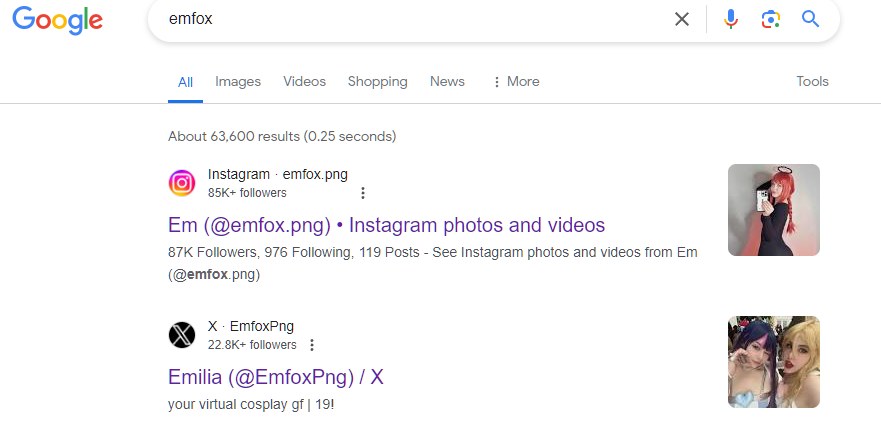Screen dimensions: 881x442
Task: Open the Tools search options
Action: (x=812, y=82)
